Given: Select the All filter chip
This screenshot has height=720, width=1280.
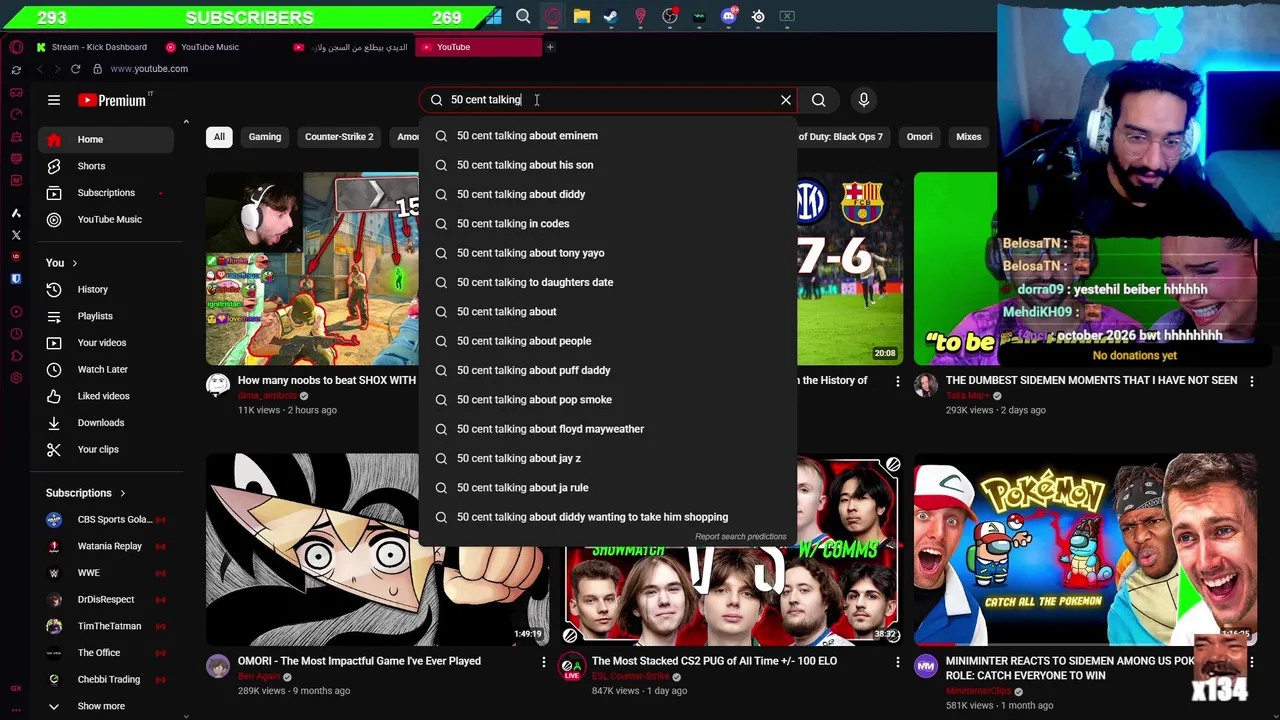Looking at the screenshot, I should click(219, 137).
